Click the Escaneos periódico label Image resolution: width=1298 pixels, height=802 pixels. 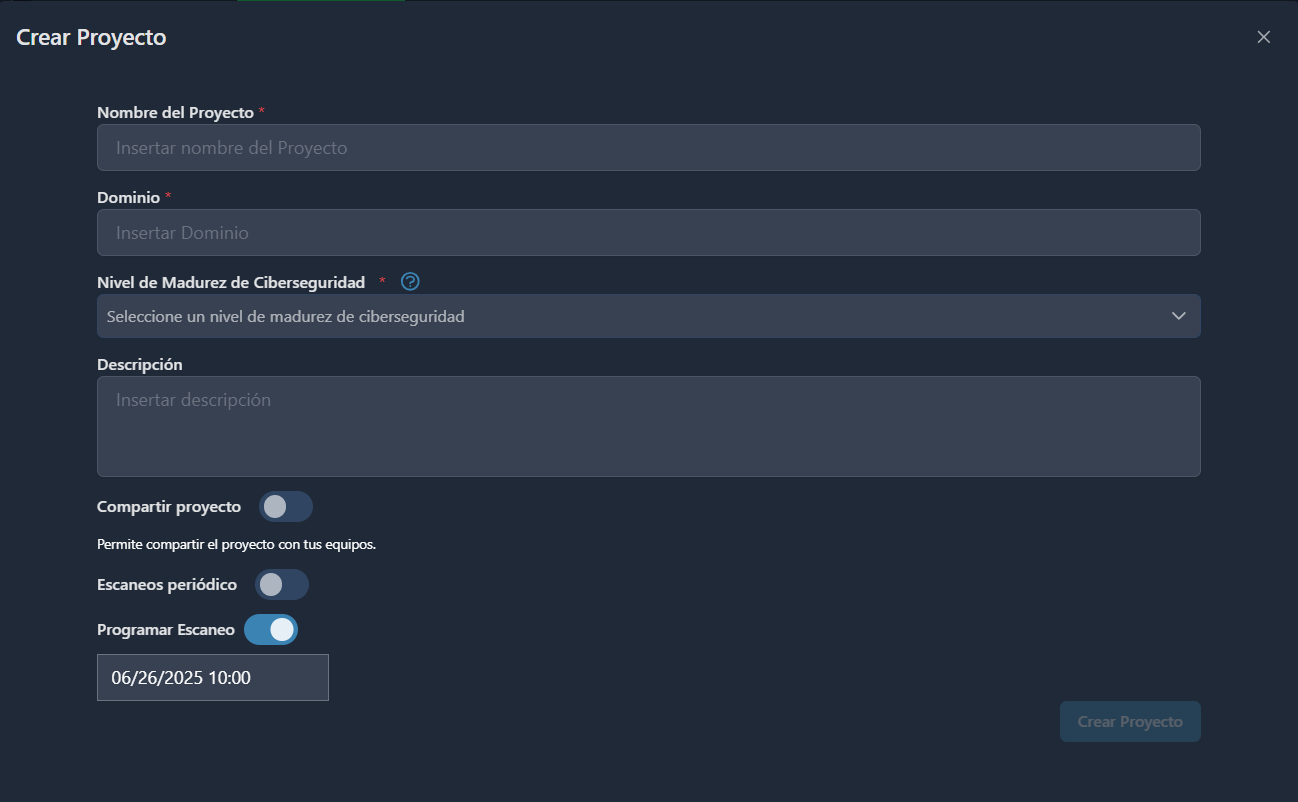(167, 585)
